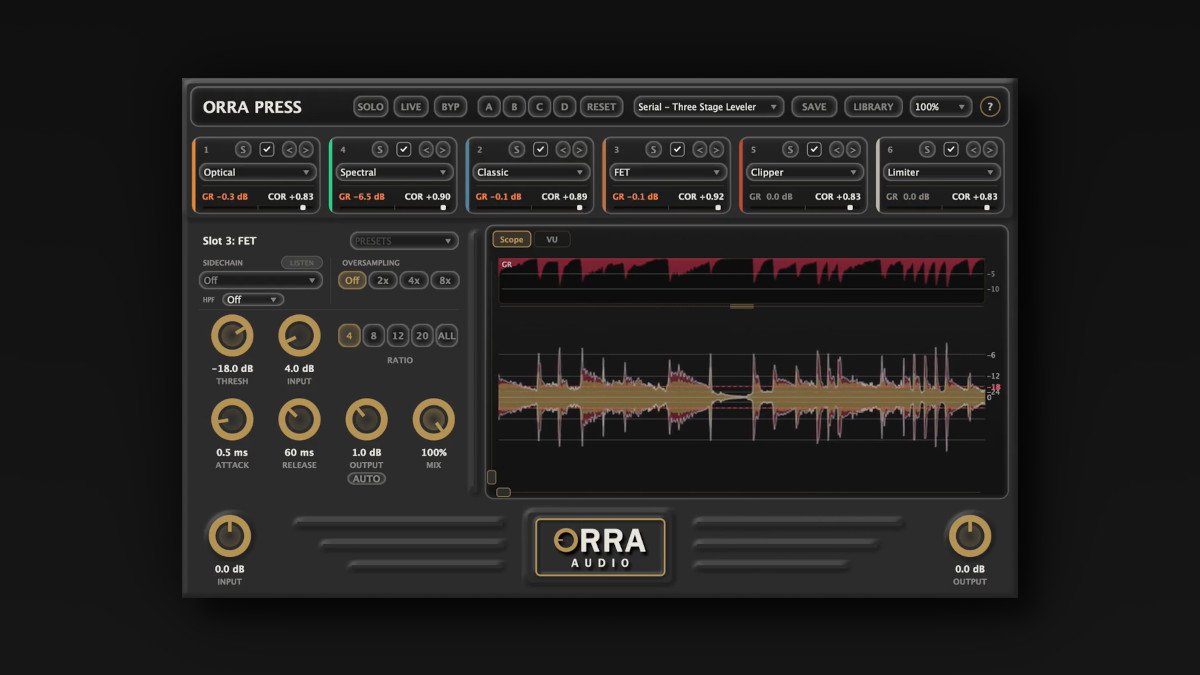Click the help question mark icon
Screen dimensions: 1200x675
(x=989, y=107)
